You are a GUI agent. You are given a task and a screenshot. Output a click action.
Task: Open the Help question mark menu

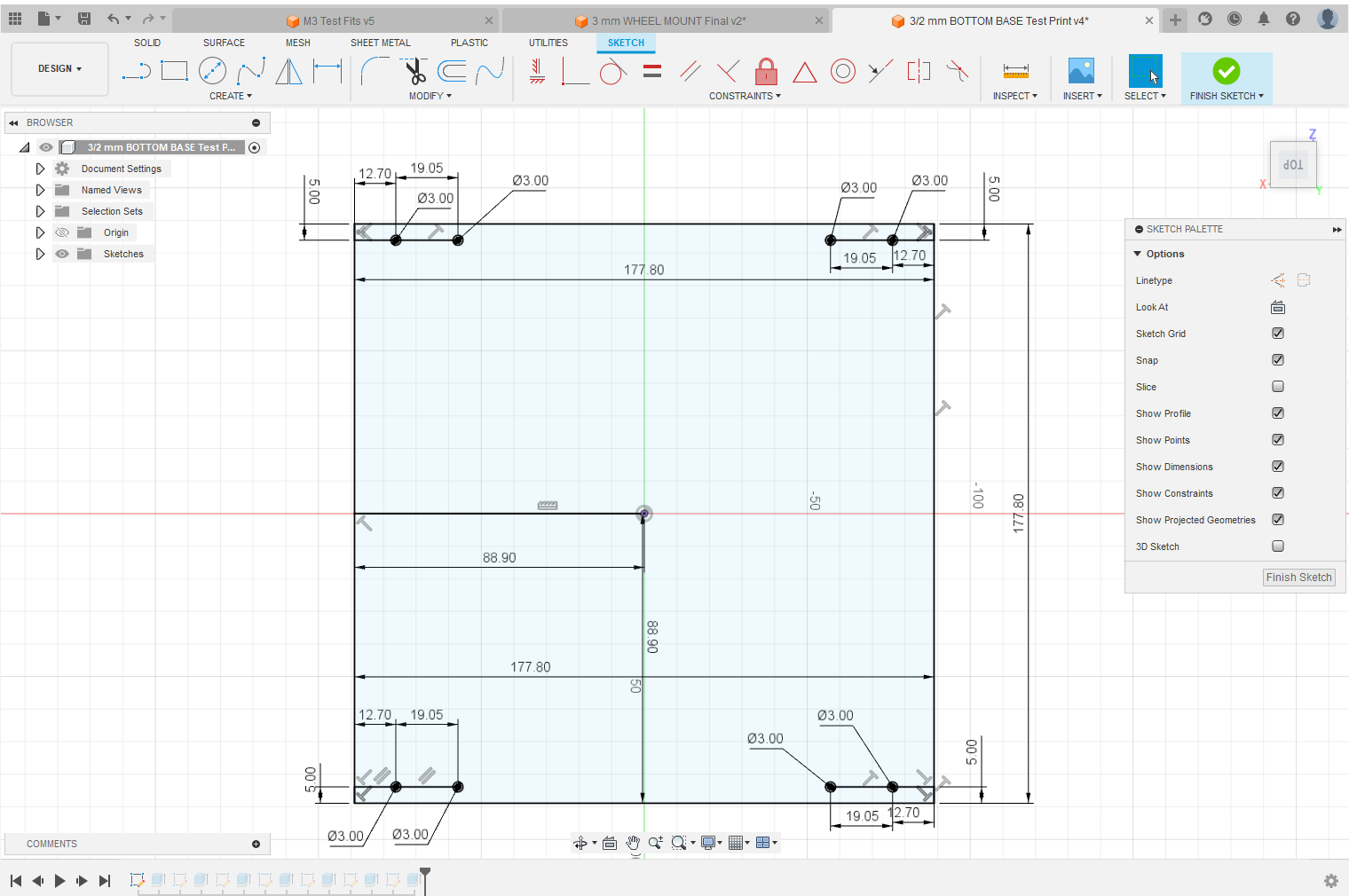[x=1293, y=19]
